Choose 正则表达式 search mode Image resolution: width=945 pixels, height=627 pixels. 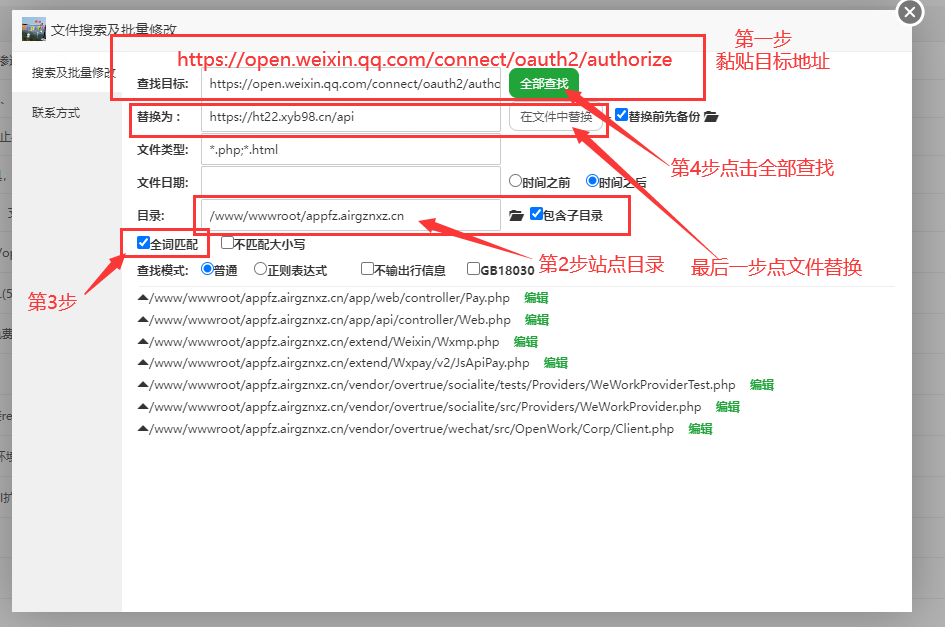pyautogui.click(x=260, y=269)
